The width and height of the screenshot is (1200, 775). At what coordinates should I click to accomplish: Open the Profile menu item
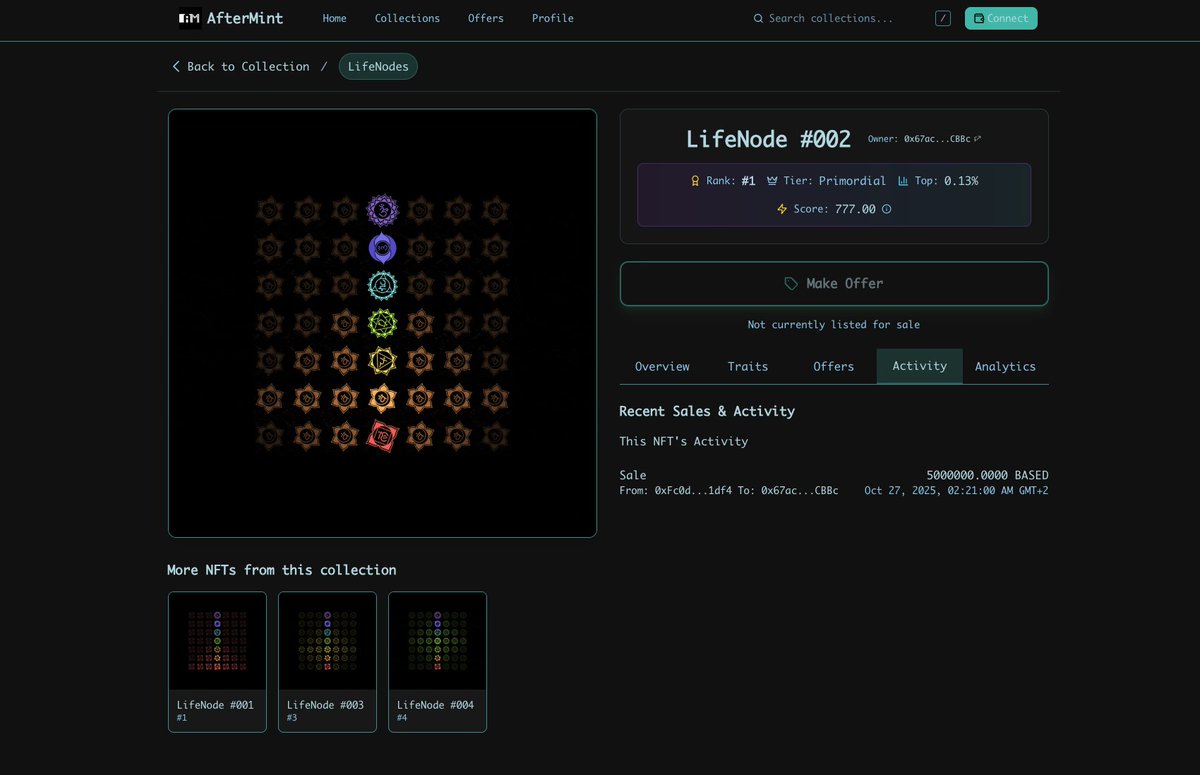tap(553, 18)
